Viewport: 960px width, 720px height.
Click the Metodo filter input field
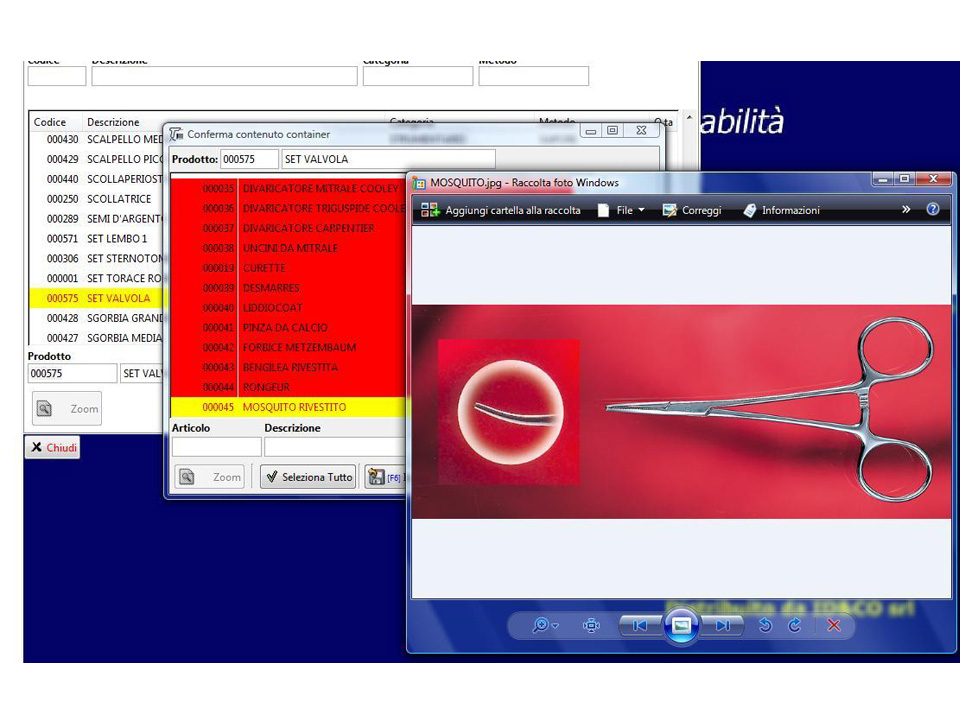click(534, 77)
